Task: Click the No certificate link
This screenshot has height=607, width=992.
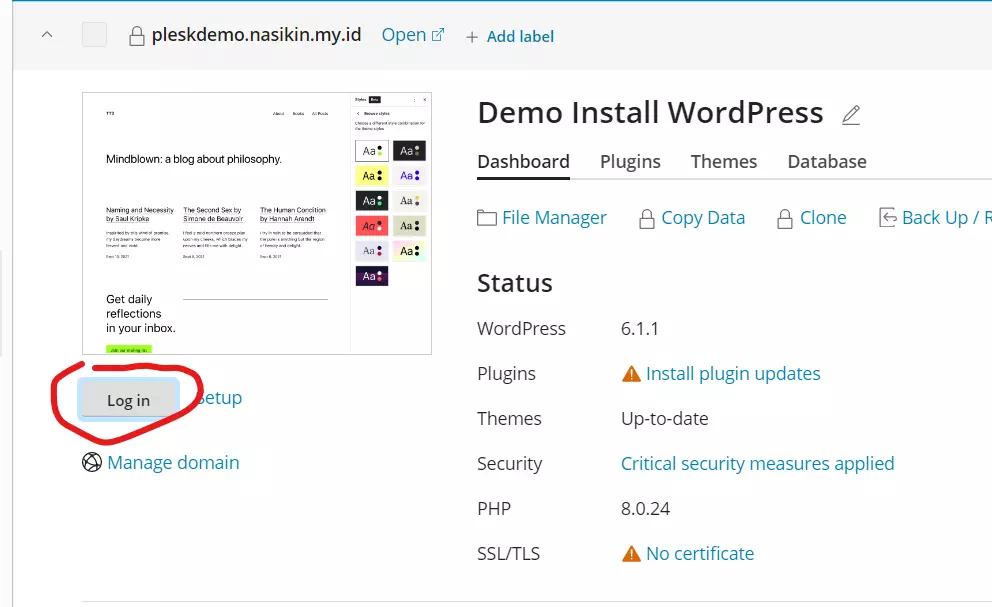Action: coord(700,554)
